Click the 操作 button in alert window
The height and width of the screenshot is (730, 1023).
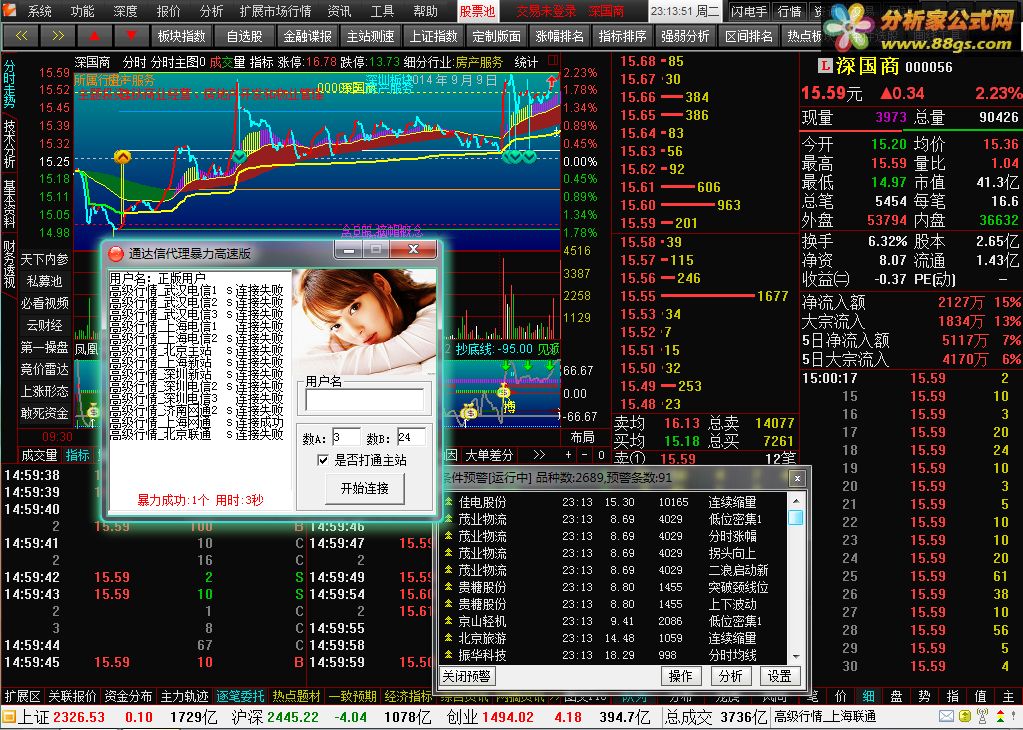(x=680, y=676)
